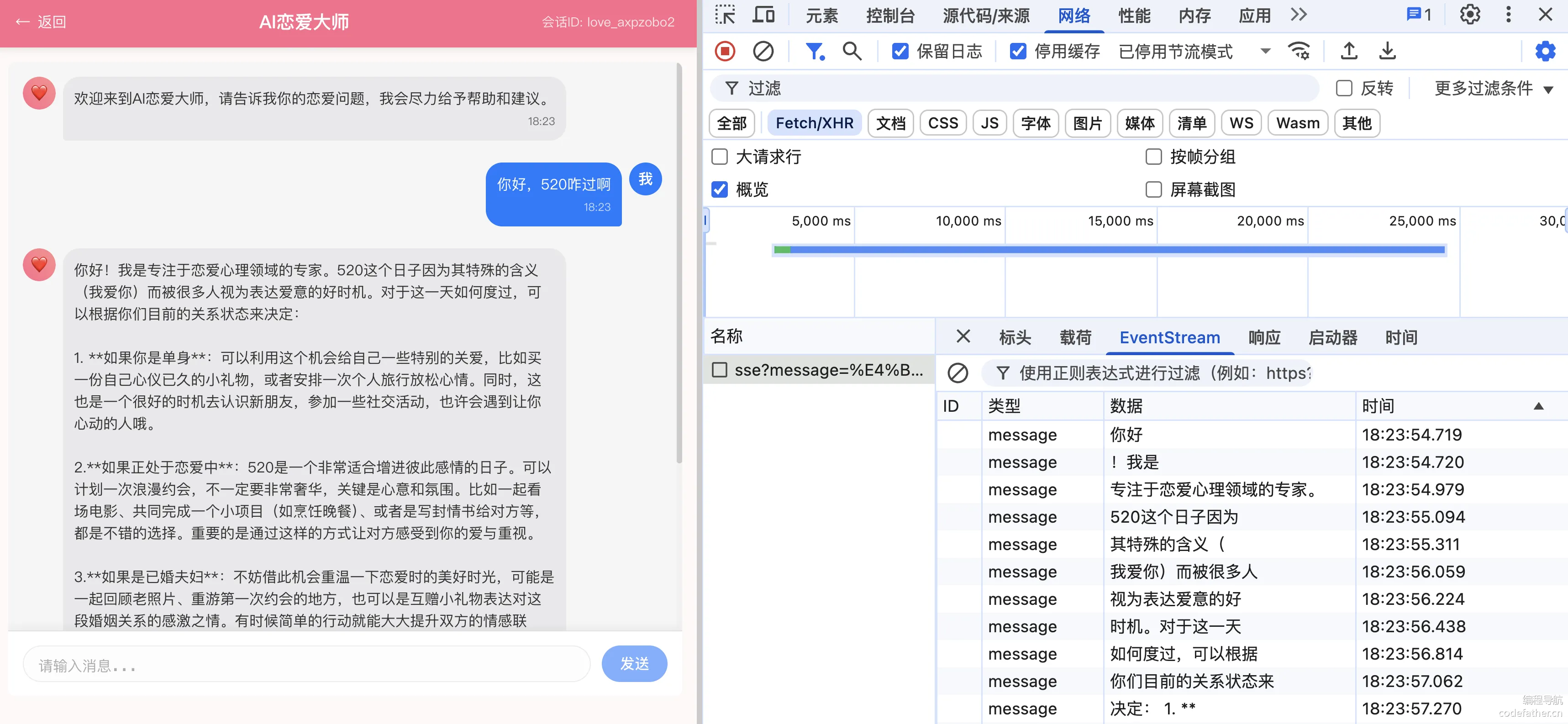This screenshot has height=724, width=1568.
Task: Filter requests by Fetch/XHR
Action: coord(815,124)
